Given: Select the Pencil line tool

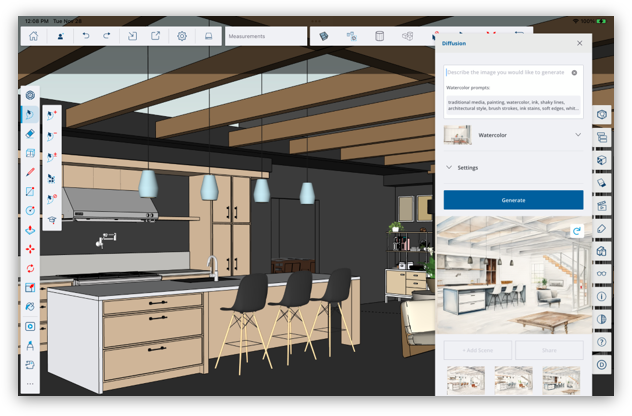Looking at the screenshot, I should [30, 172].
